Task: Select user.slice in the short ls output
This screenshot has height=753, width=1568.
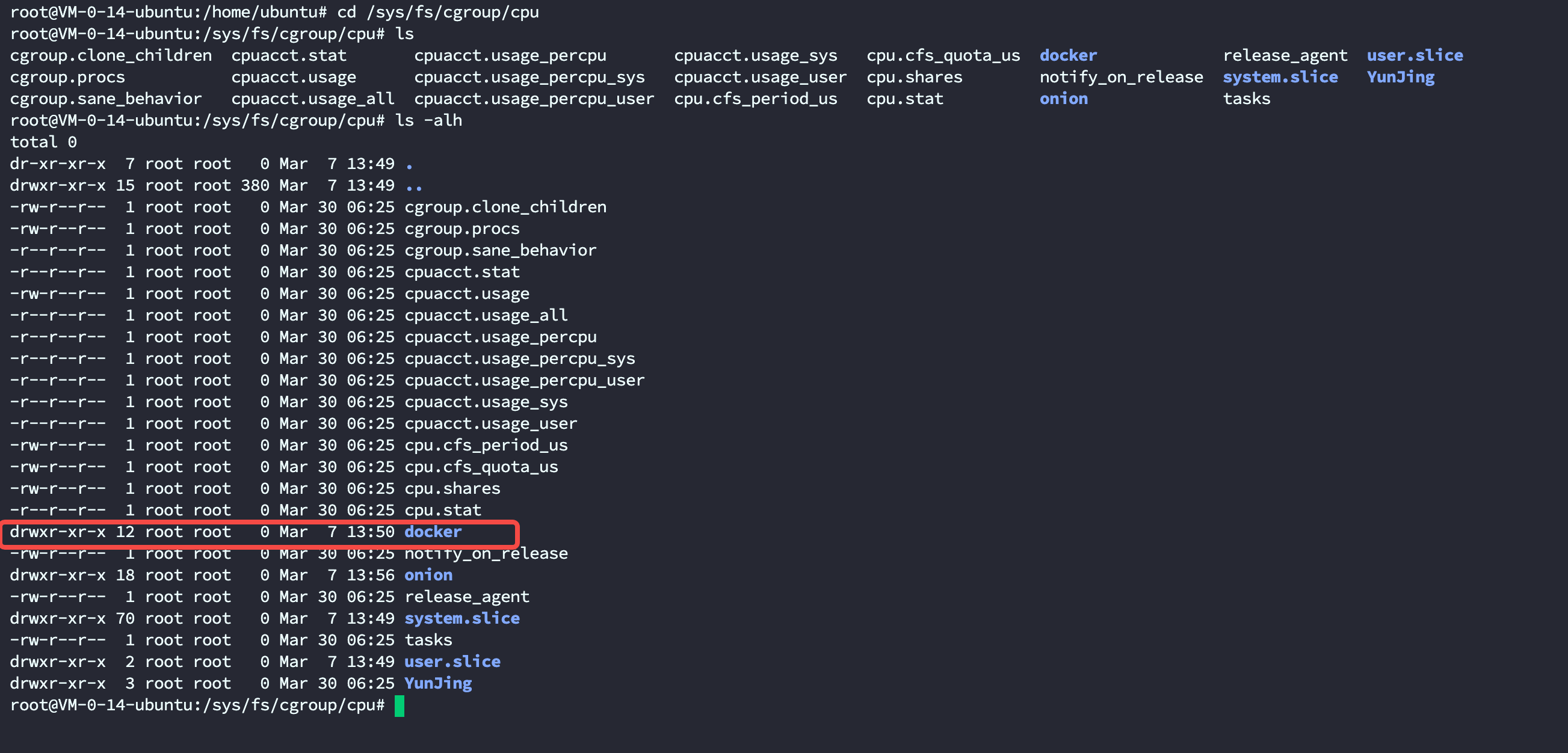Action: point(1415,55)
